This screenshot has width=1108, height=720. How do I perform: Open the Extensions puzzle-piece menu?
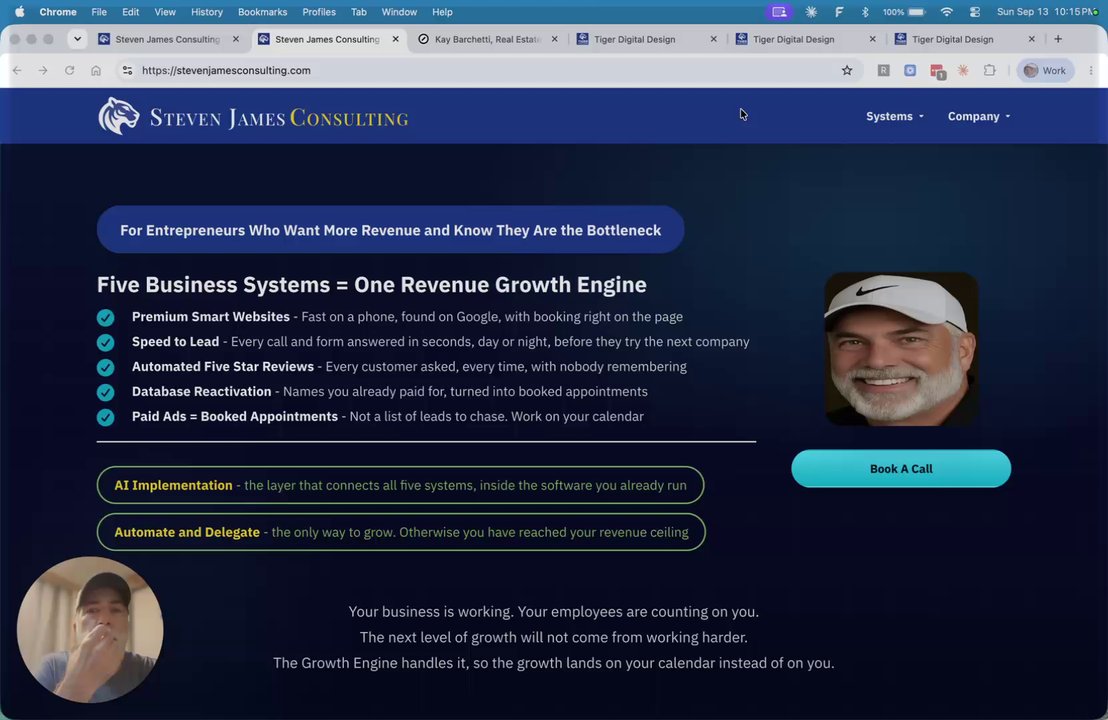pyautogui.click(x=989, y=71)
